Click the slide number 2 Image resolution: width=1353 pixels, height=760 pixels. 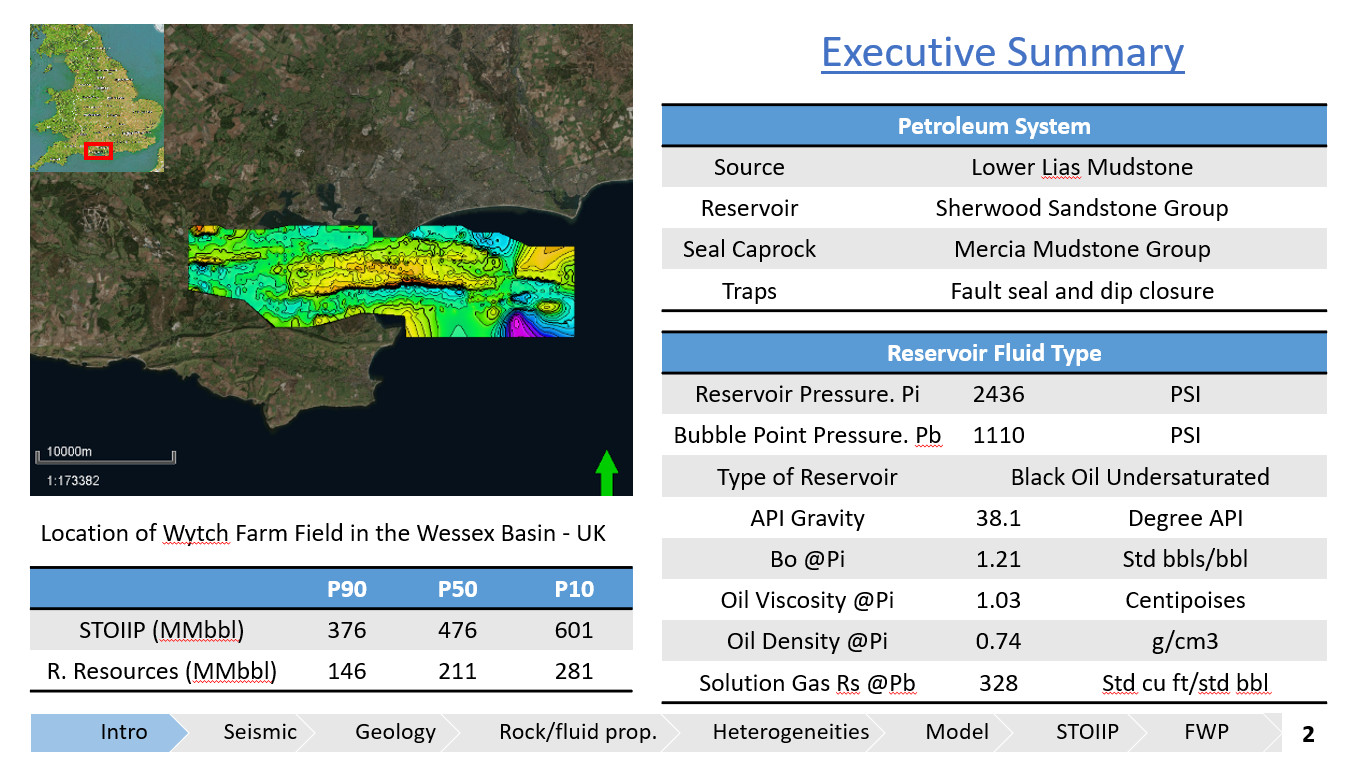click(x=1308, y=735)
